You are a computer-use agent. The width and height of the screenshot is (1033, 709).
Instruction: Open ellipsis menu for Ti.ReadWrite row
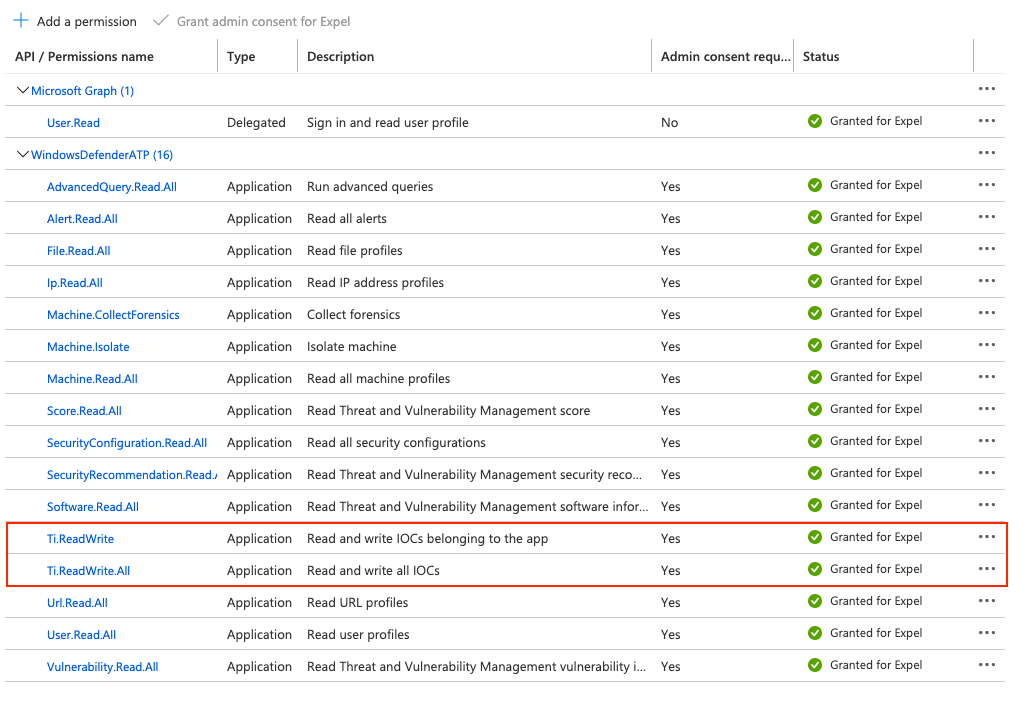986,537
